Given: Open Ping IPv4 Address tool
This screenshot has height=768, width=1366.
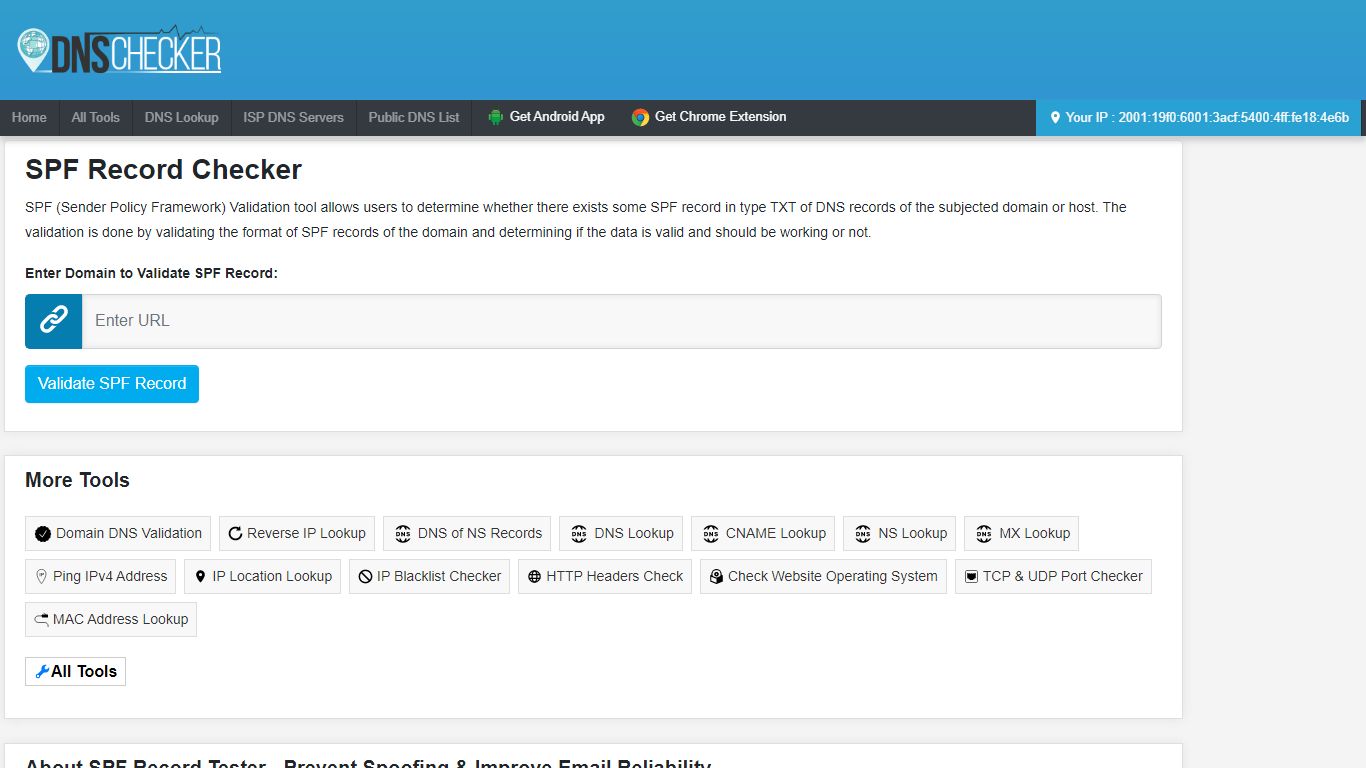Looking at the screenshot, I should tap(100, 577).
